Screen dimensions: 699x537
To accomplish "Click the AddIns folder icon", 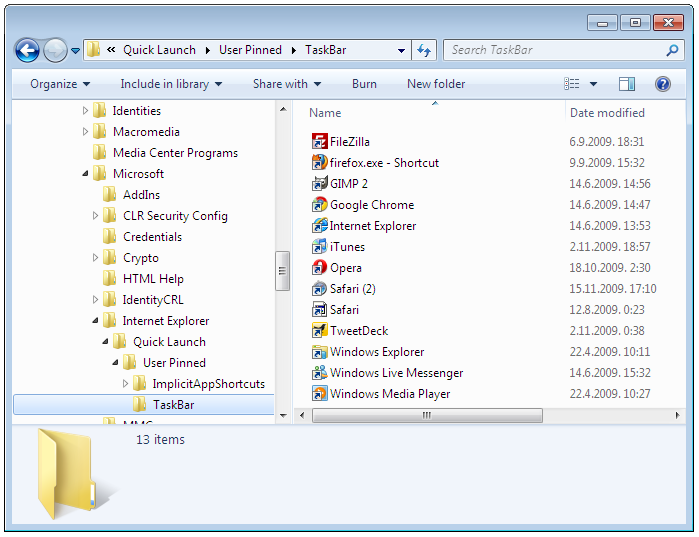I will [110, 194].
